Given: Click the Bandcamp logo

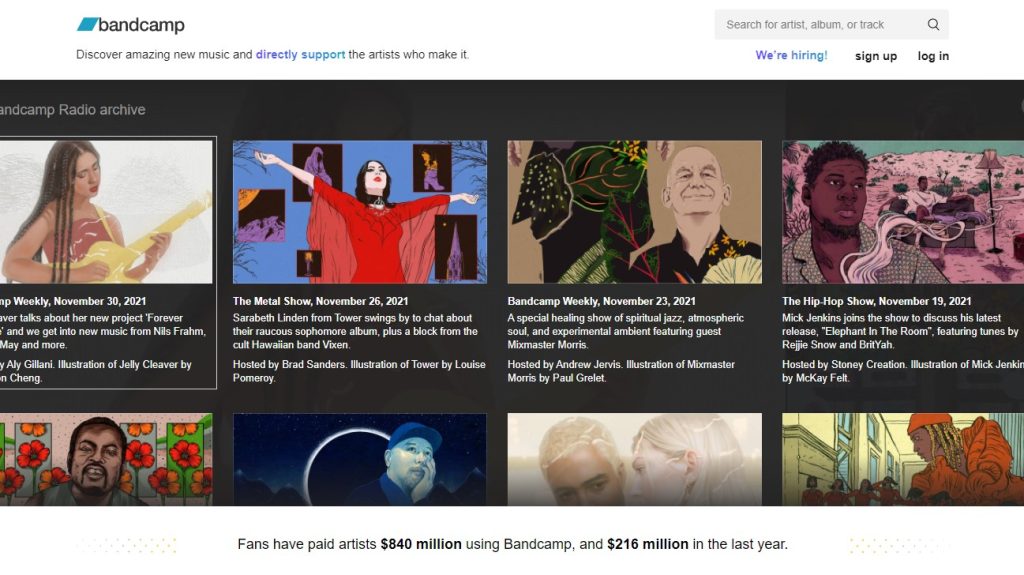Looking at the screenshot, I should point(131,25).
